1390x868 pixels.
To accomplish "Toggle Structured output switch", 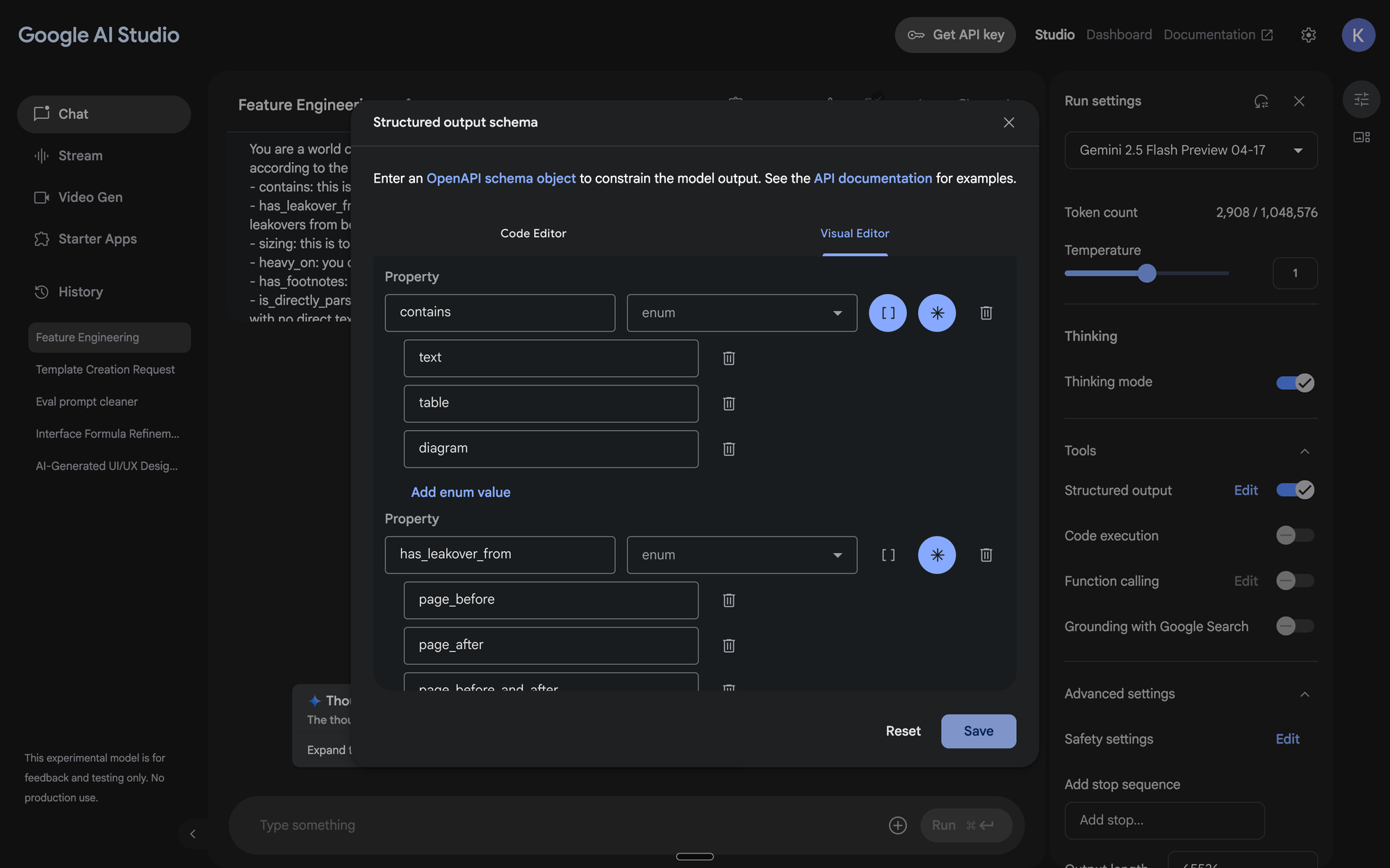I will click(1295, 490).
